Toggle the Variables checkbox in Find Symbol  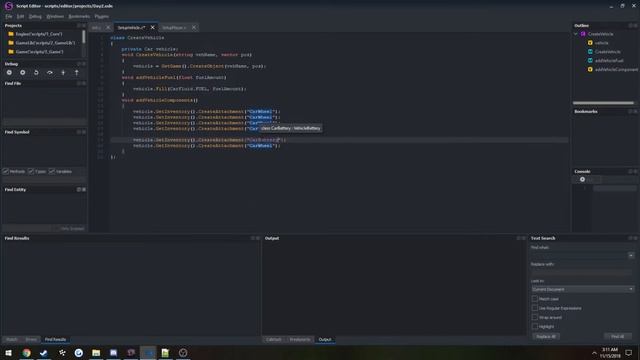coord(52,171)
